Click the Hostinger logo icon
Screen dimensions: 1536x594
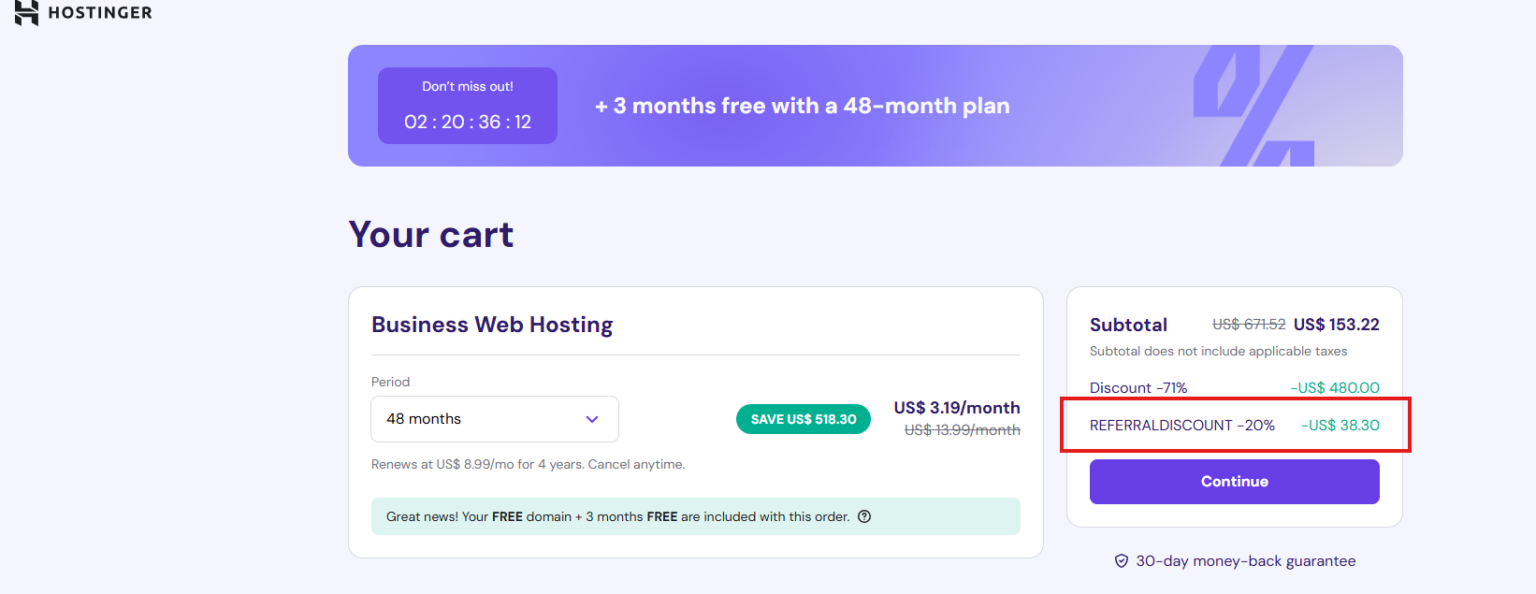(26, 12)
